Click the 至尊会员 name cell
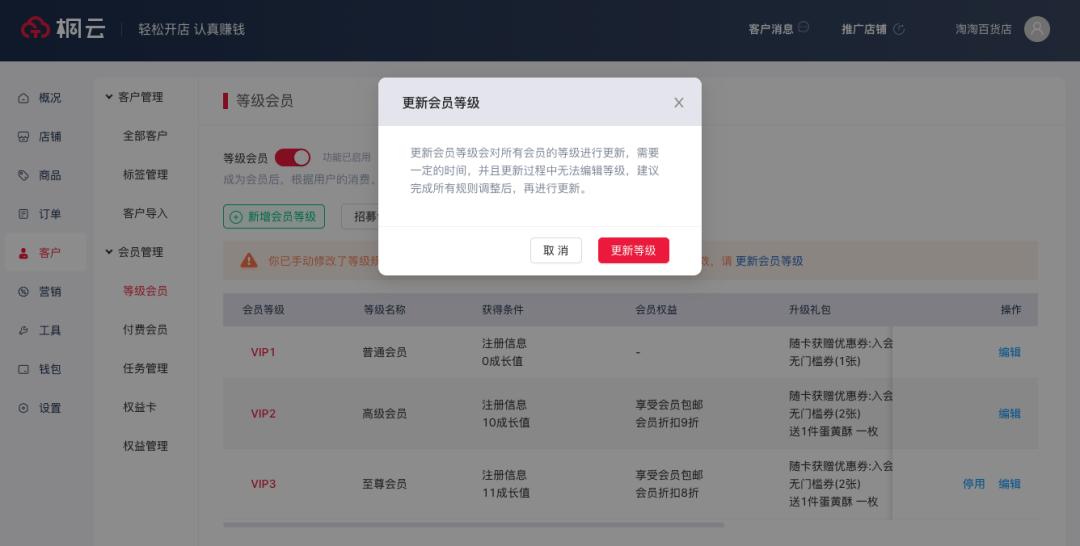Viewport: 1080px width, 546px height. pyautogui.click(x=384, y=484)
